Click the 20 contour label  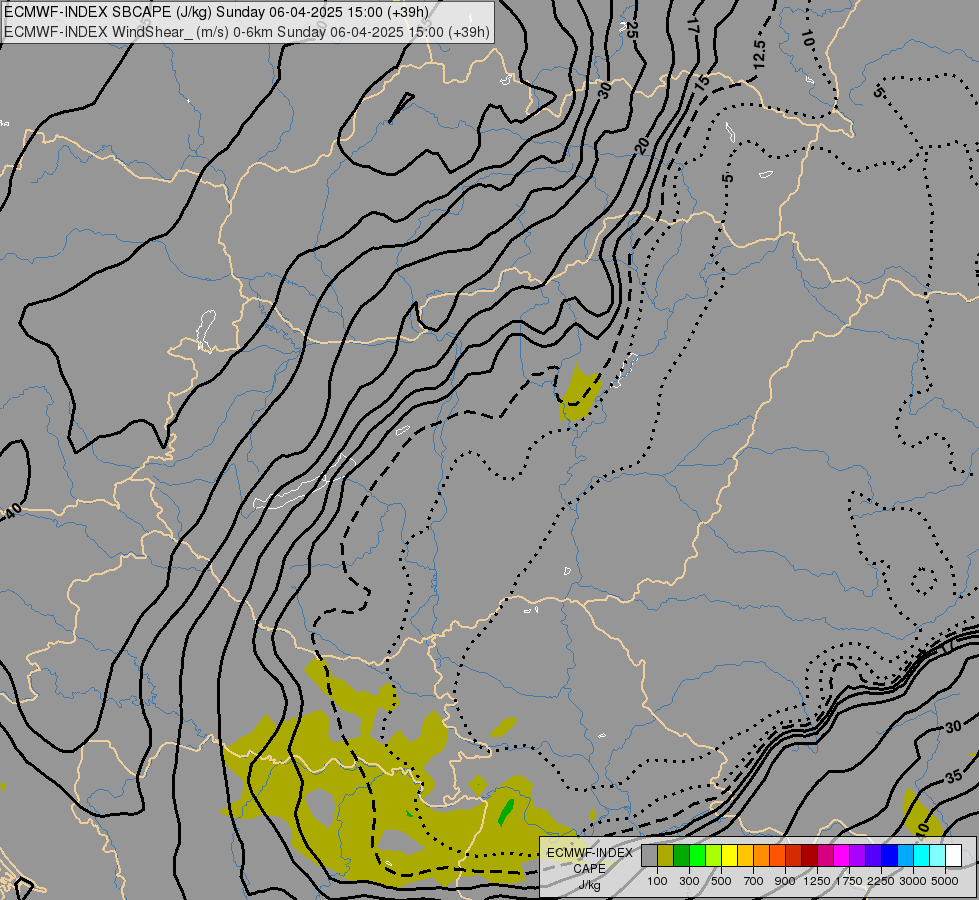point(641,146)
